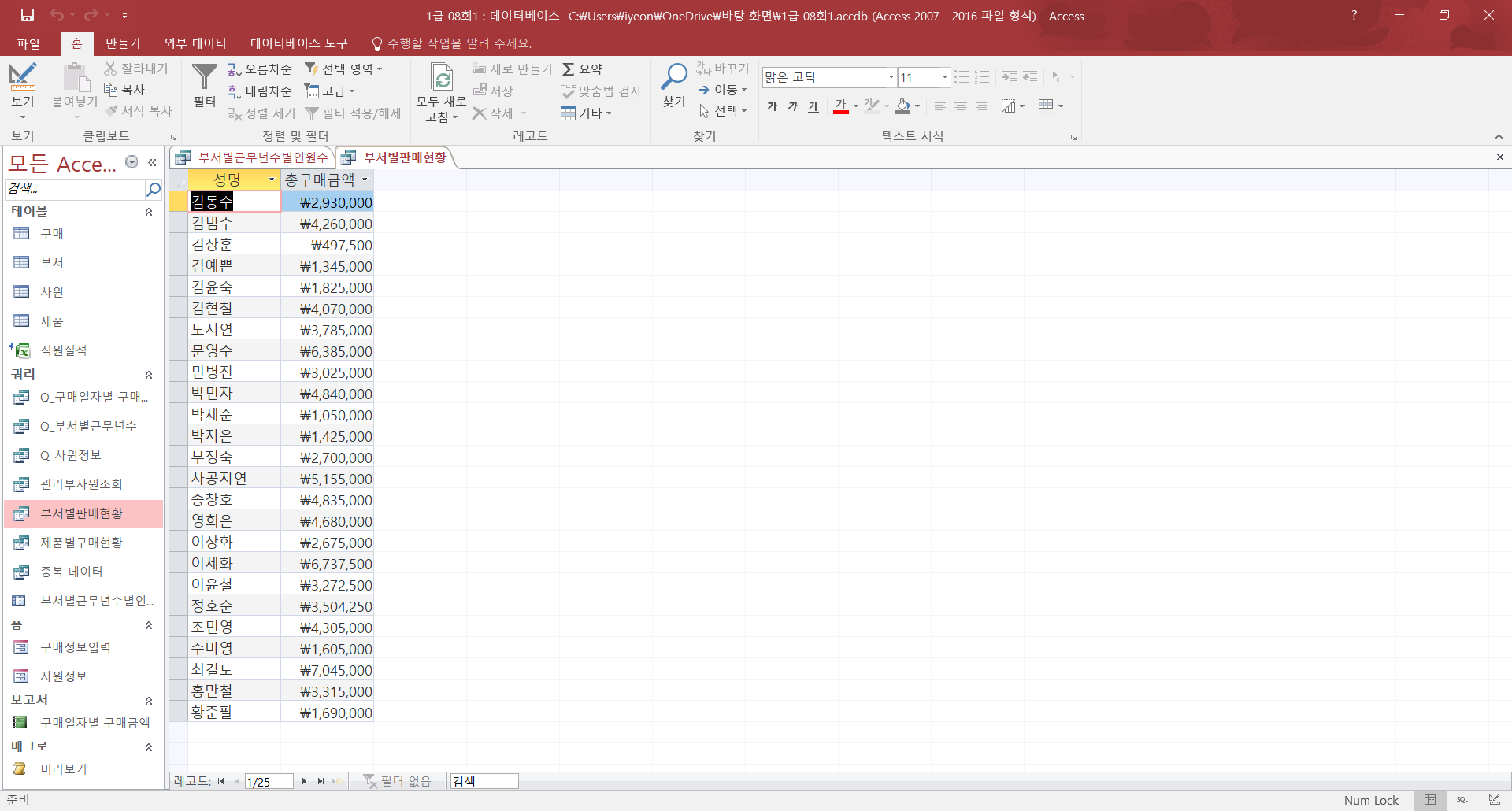The height and width of the screenshot is (811, 1512).
Task: Switch to SQL view in status bar
Action: point(1462,800)
